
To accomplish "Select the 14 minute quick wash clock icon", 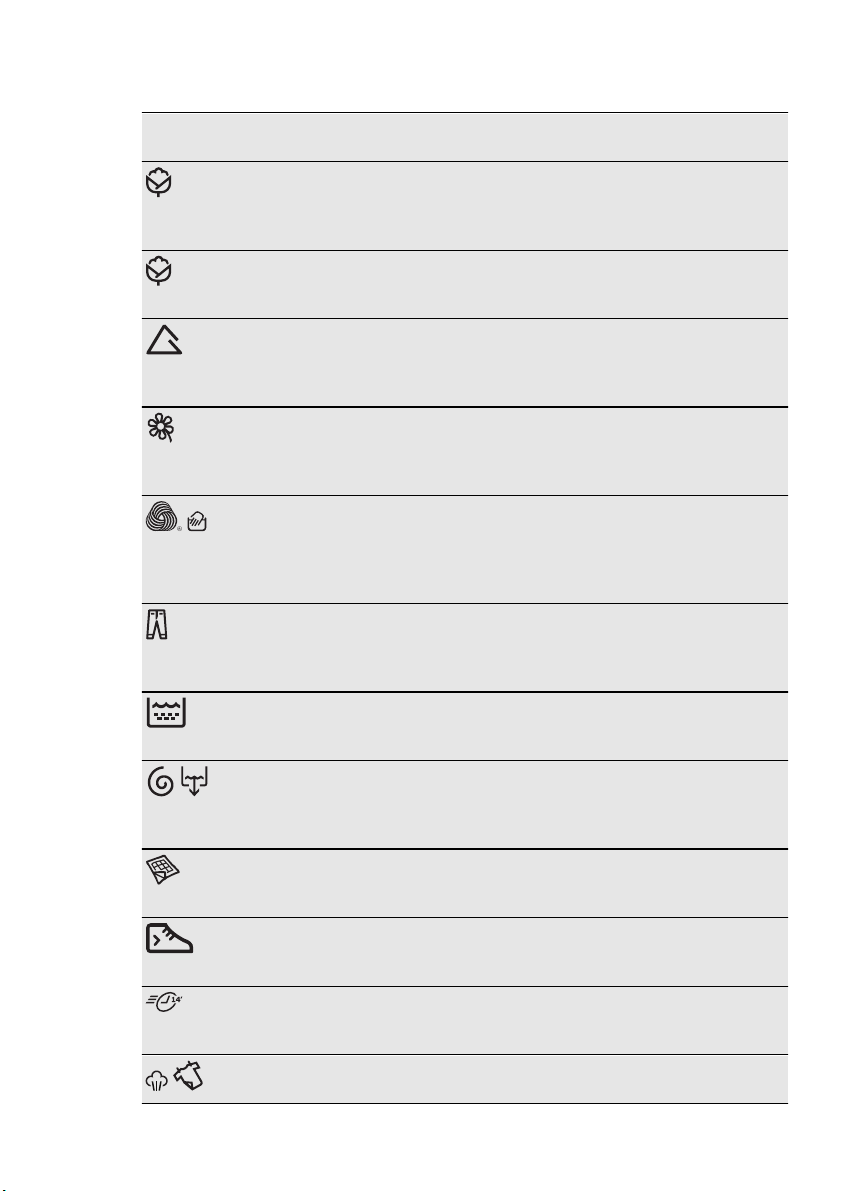I will tap(164, 1003).
